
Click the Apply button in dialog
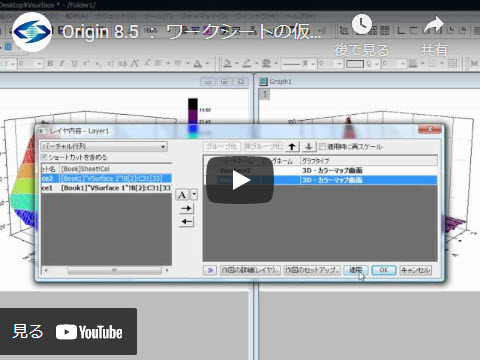[x=356, y=270]
